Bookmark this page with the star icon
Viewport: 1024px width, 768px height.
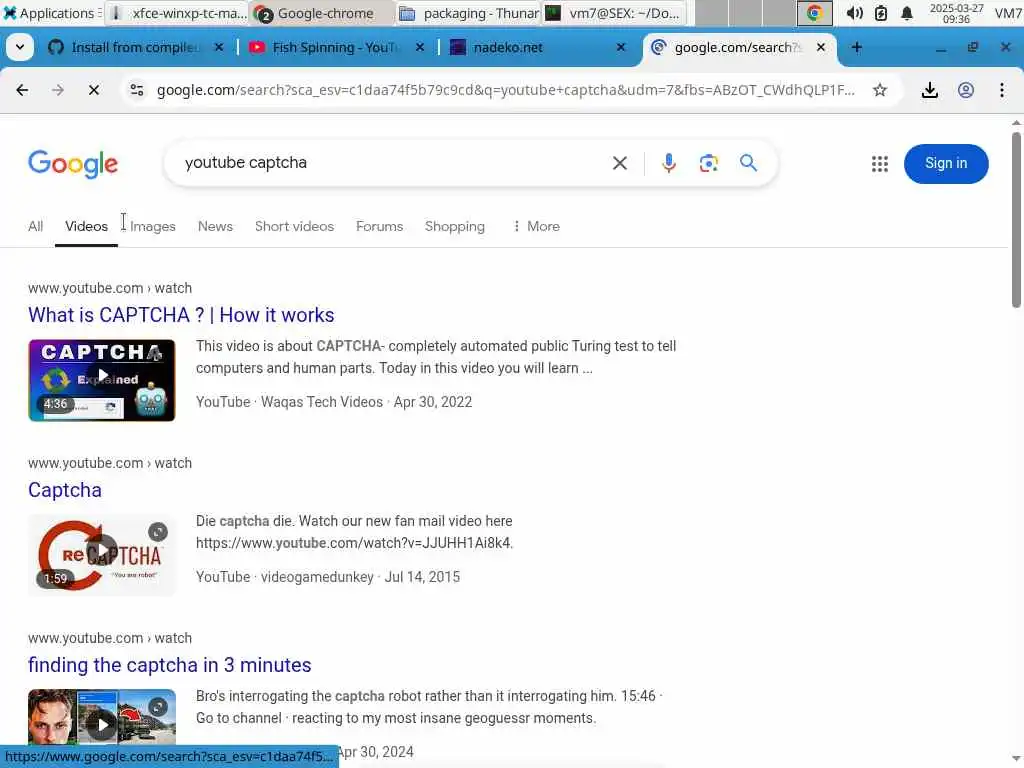point(880,90)
